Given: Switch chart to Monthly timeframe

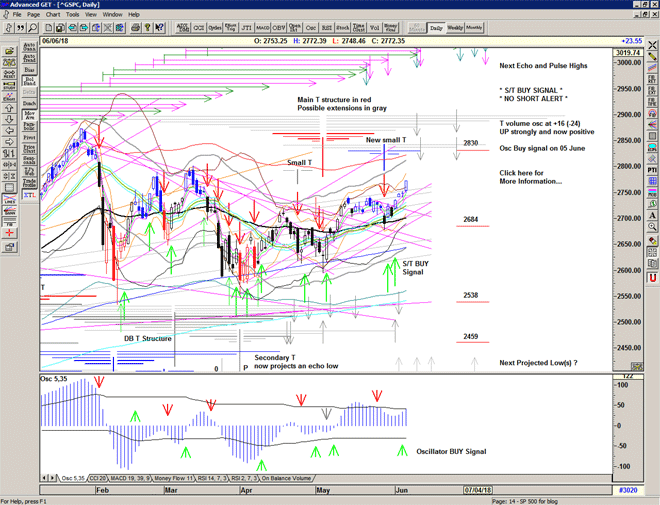Looking at the screenshot, I should click(475, 28).
